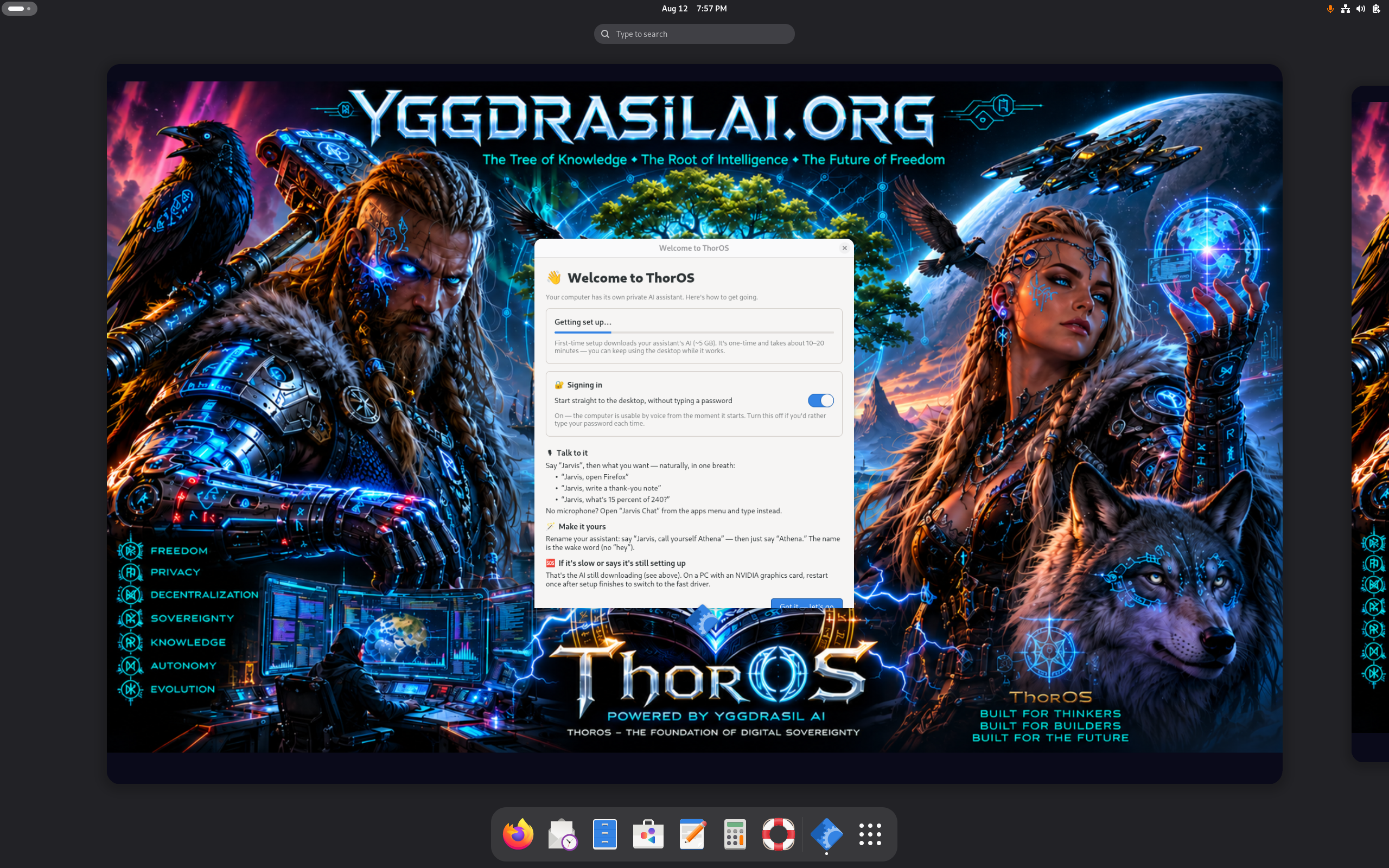This screenshot has width=1389, height=868.
Task: Click the Got it — let's go button
Action: click(x=806, y=604)
